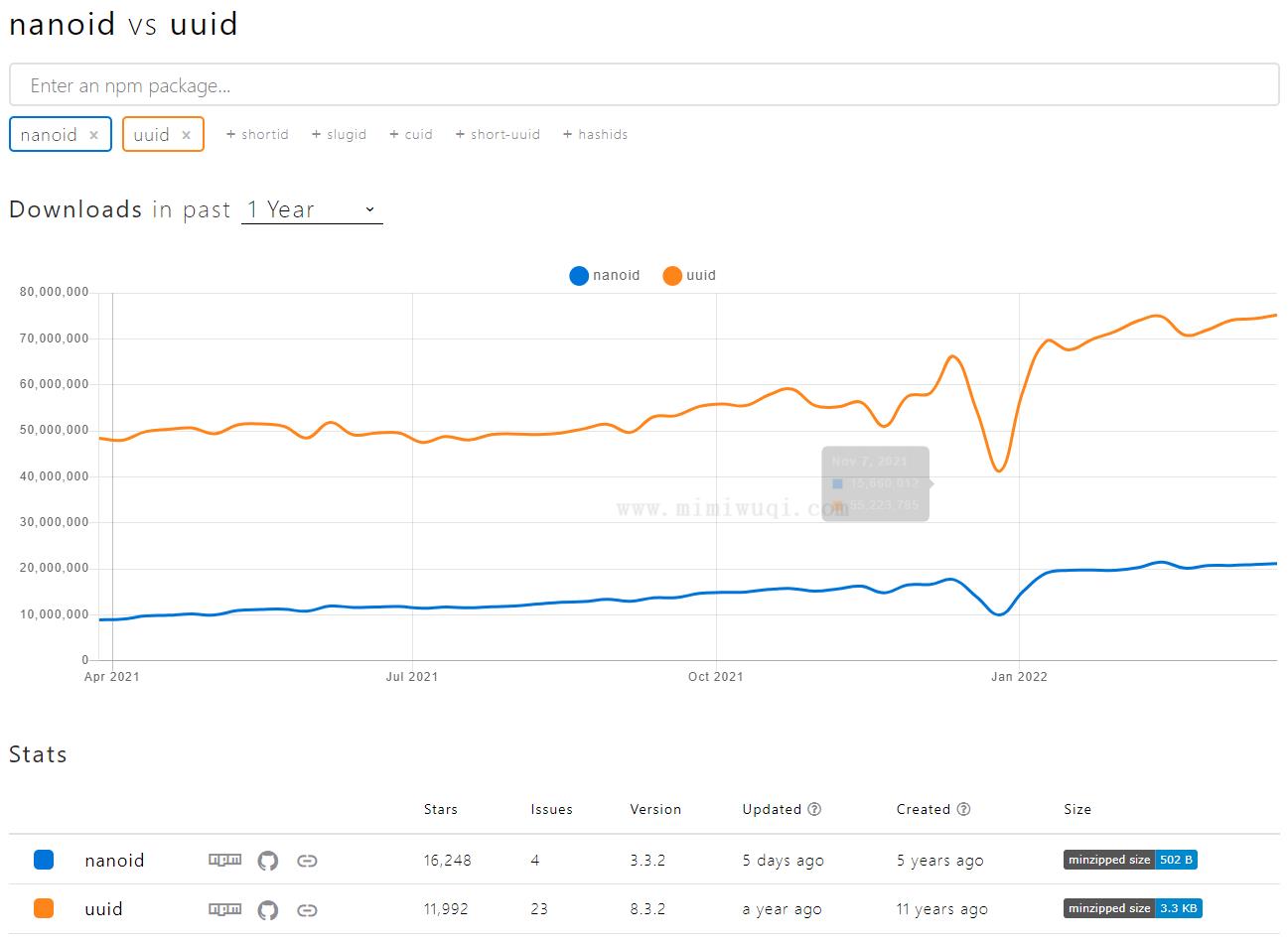
Task: Click the 'Jan 2022' x-axis label
Action: tap(1020, 677)
